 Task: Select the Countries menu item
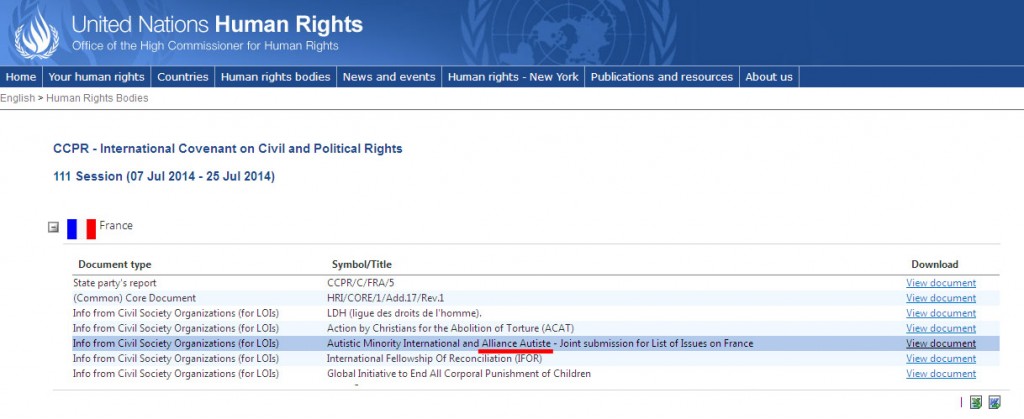click(x=183, y=77)
